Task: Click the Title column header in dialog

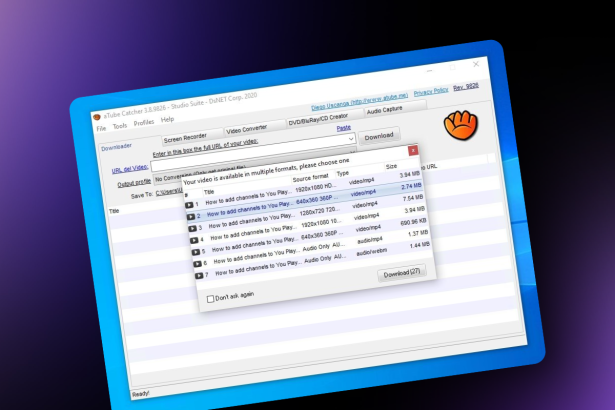Action: point(209,192)
